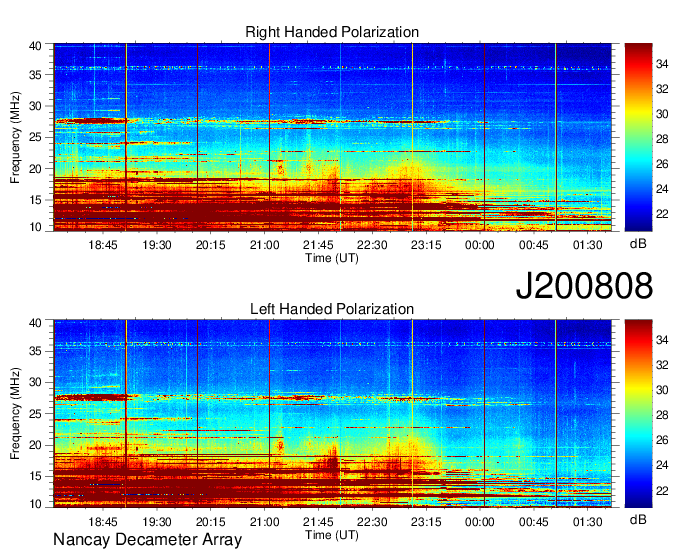The image size is (680, 552).
Task: Click the 35 MHz tick on the Right Handed plot
Action: (x=35, y=75)
